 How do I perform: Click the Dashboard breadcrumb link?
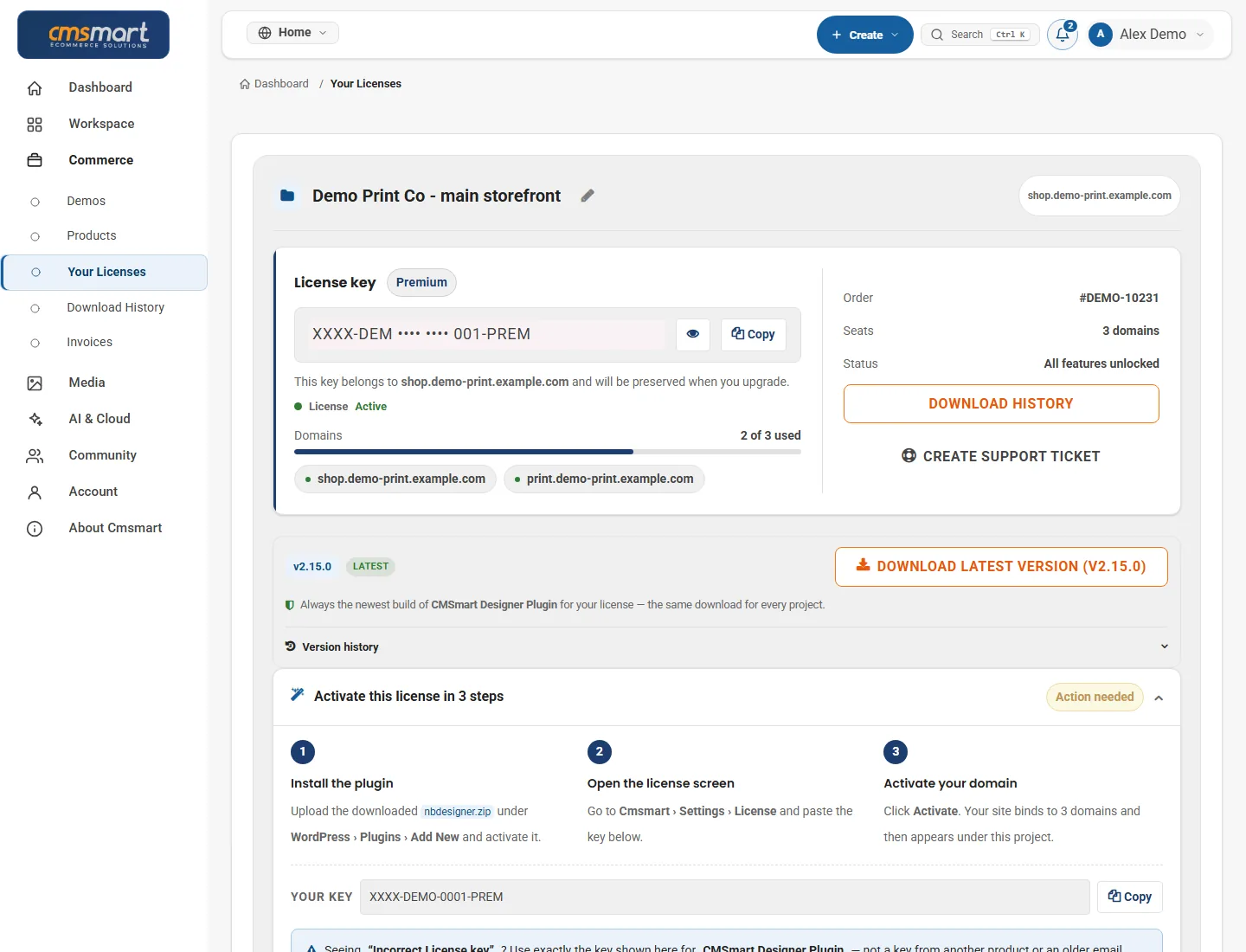[274, 84]
